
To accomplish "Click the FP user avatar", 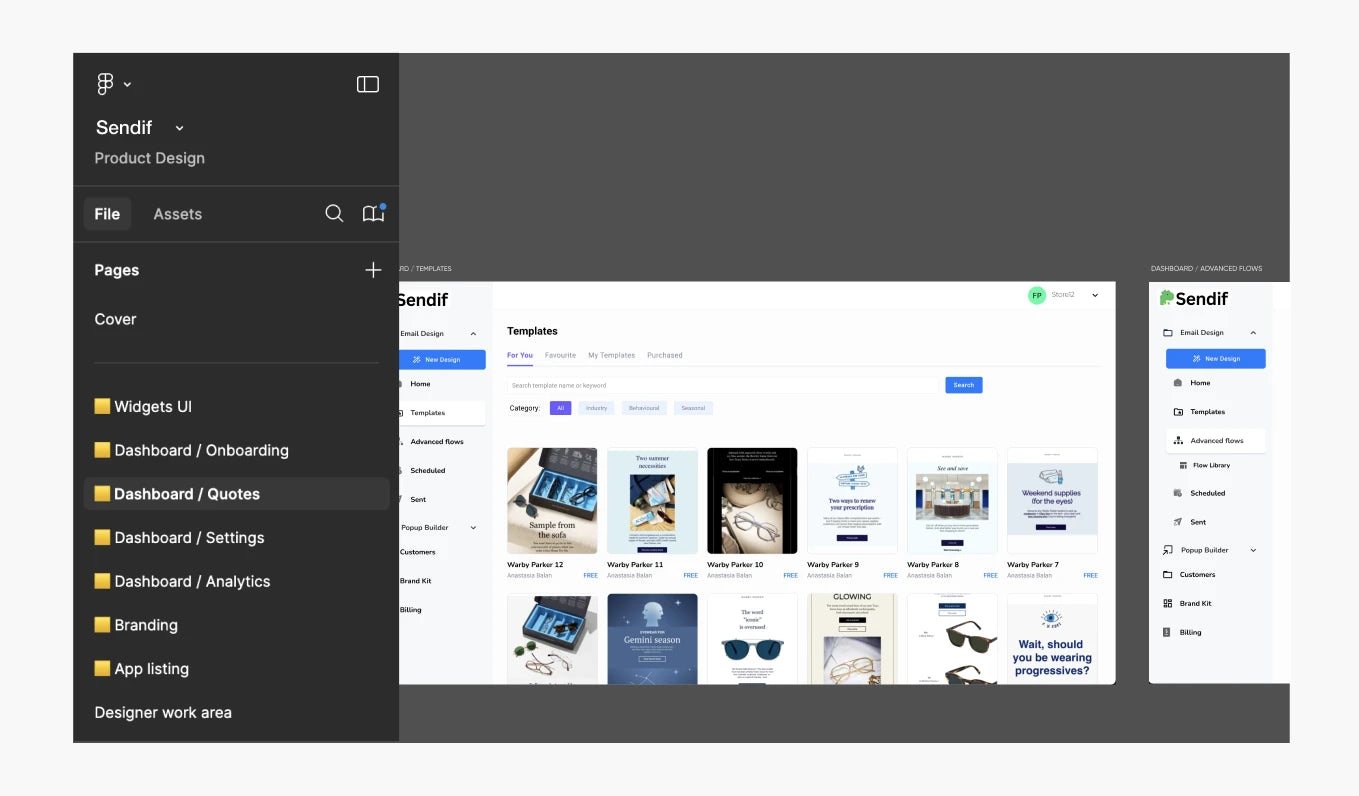I will (x=1037, y=295).
